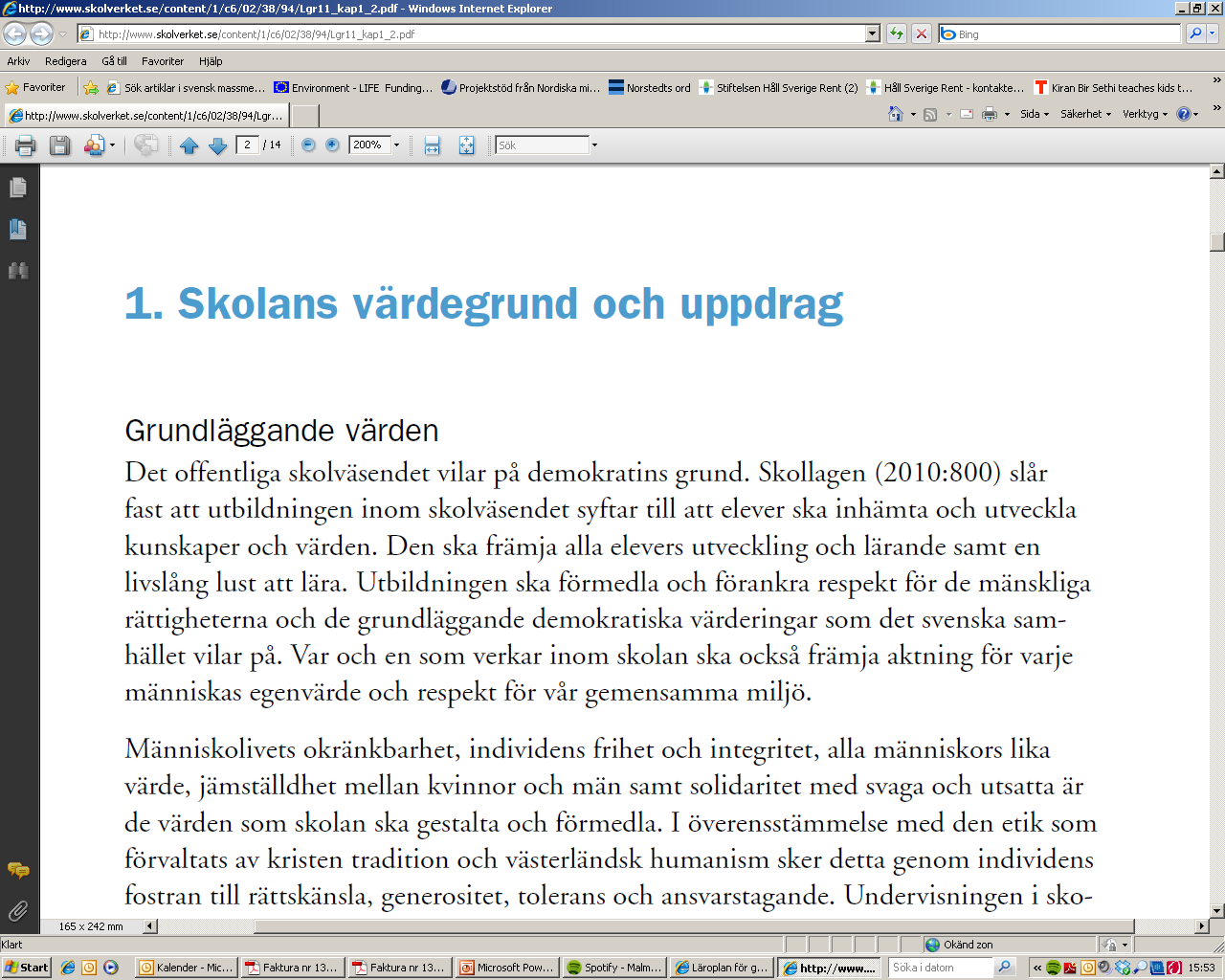Fit page to window width icon

click(432, 145)
